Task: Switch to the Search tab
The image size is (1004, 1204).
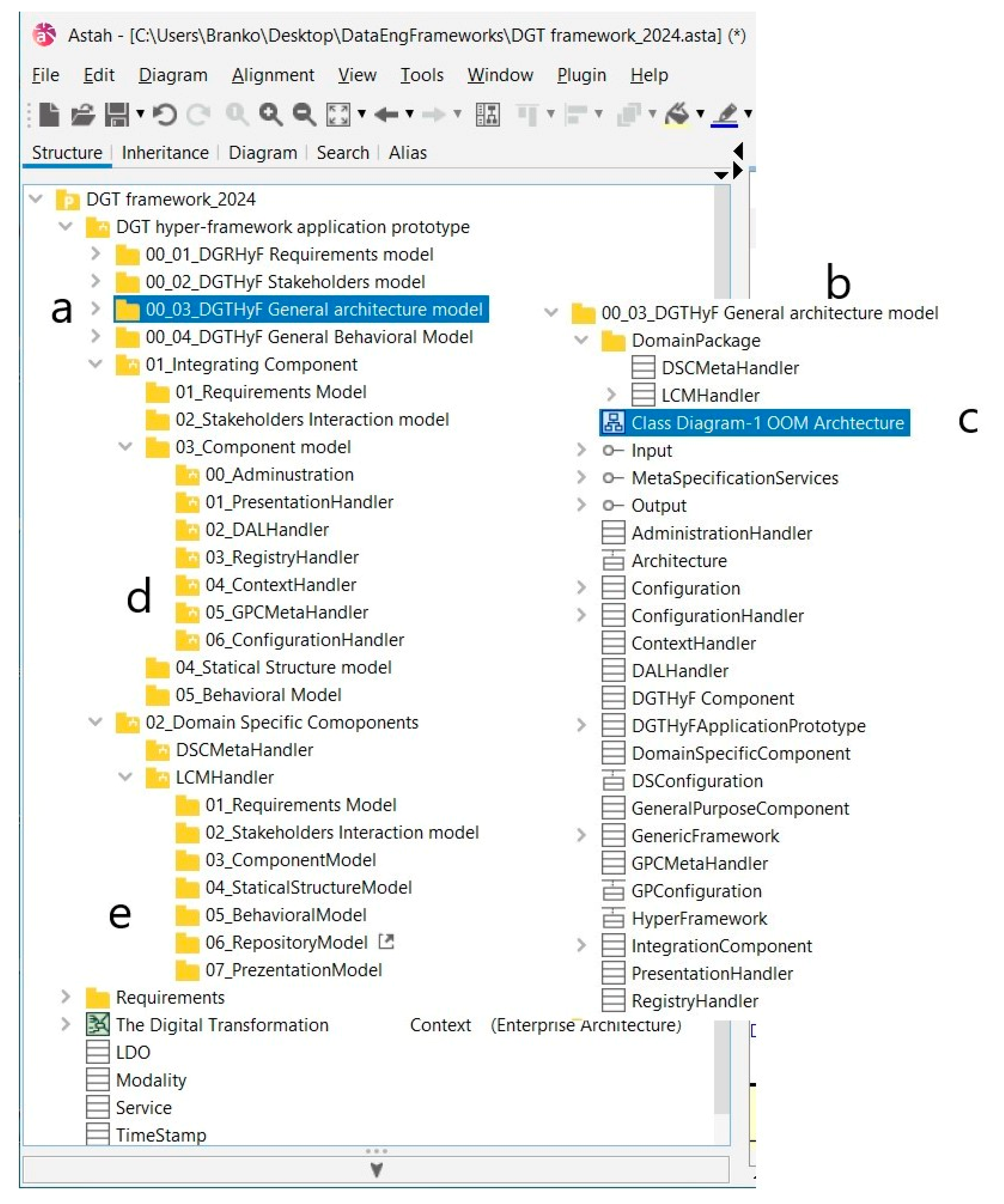Action: click(x=343, y=153)
